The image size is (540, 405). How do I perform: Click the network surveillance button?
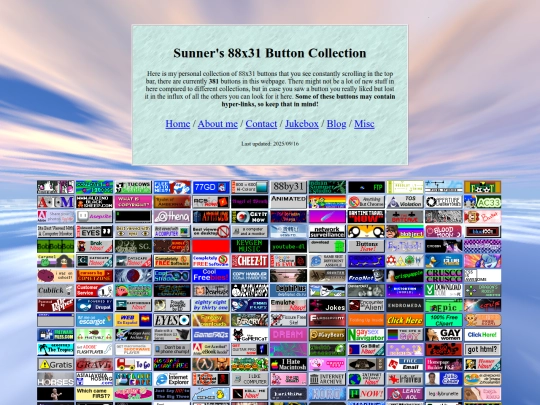point(327,231)
